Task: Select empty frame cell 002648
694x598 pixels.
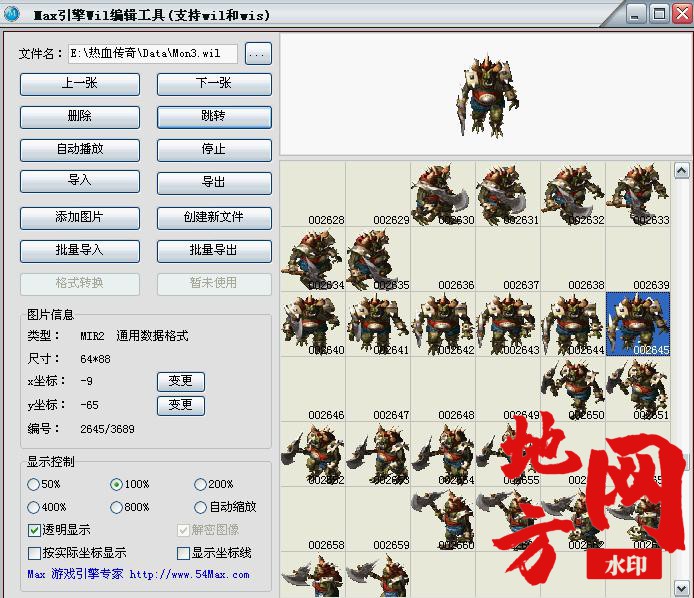Action: pos(443,389)
